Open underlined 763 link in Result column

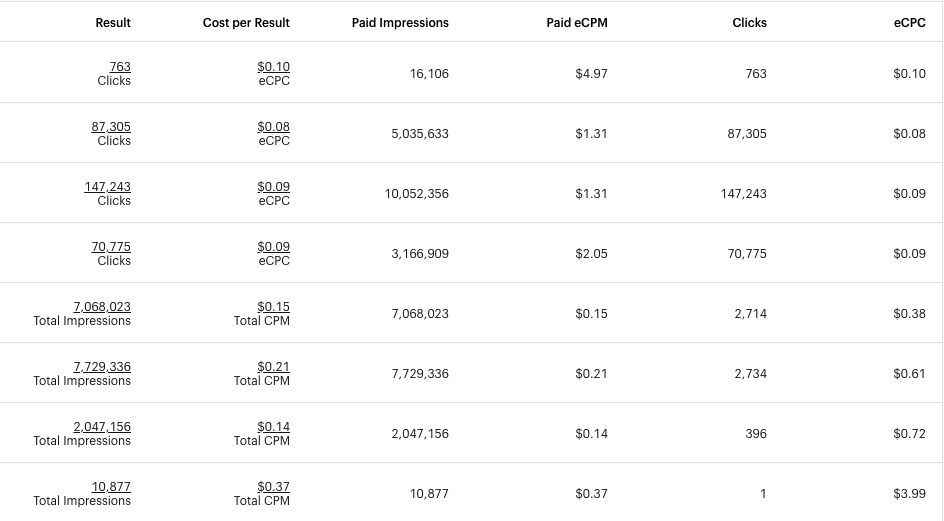coord(120,67)
